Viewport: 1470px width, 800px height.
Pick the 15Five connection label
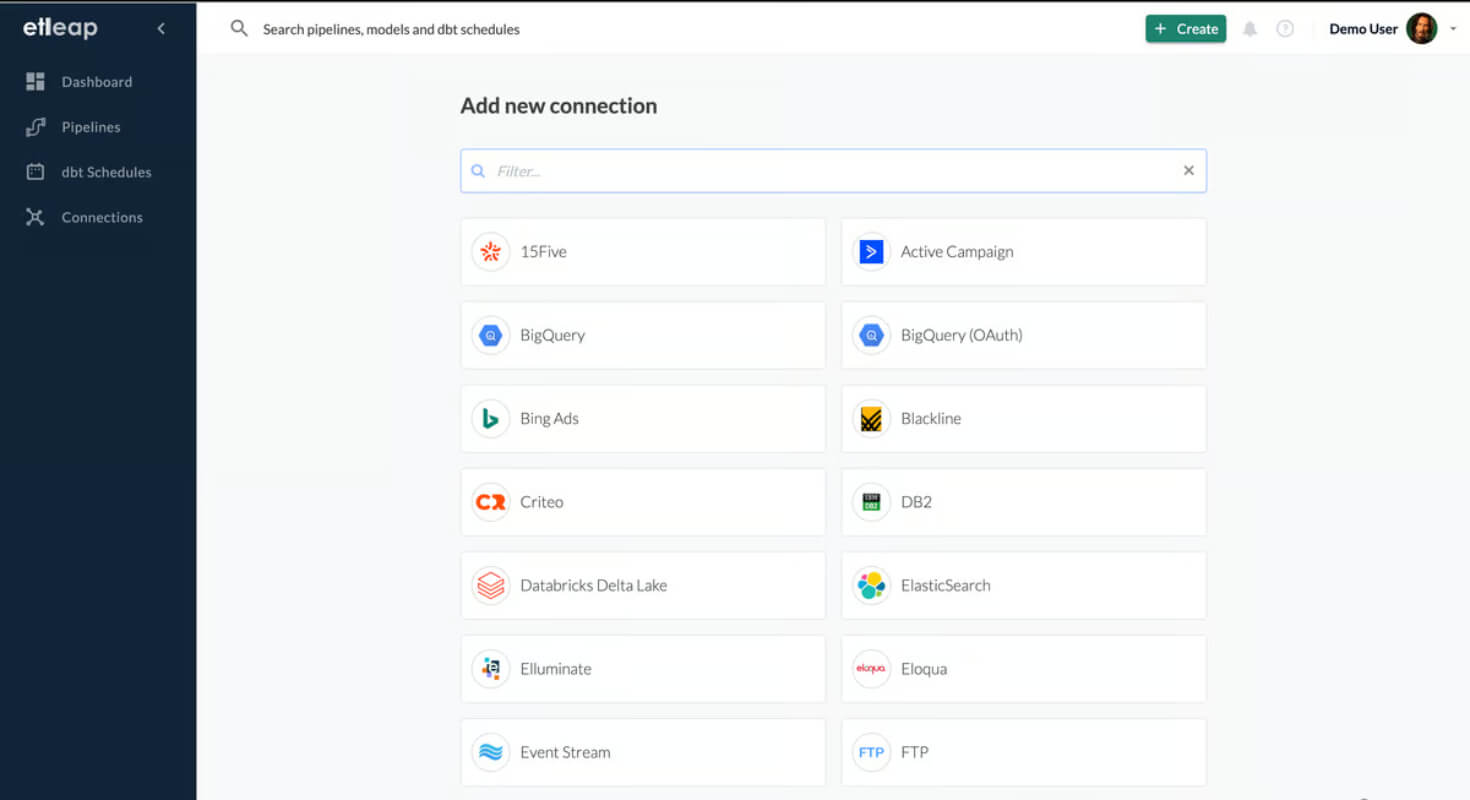click(x=544, y=252)
